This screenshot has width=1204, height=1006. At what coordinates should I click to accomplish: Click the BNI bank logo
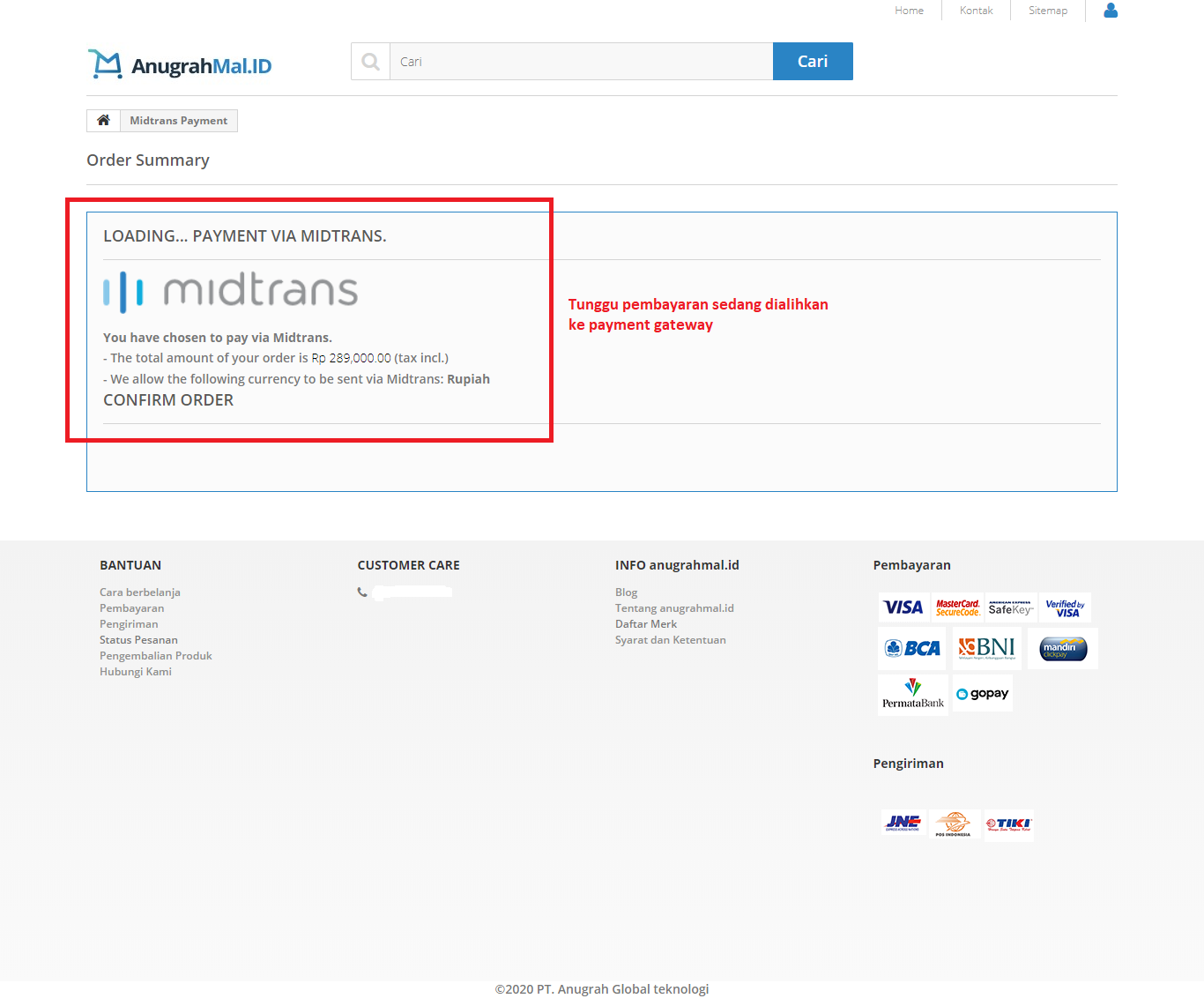click(x=987, y=648)
